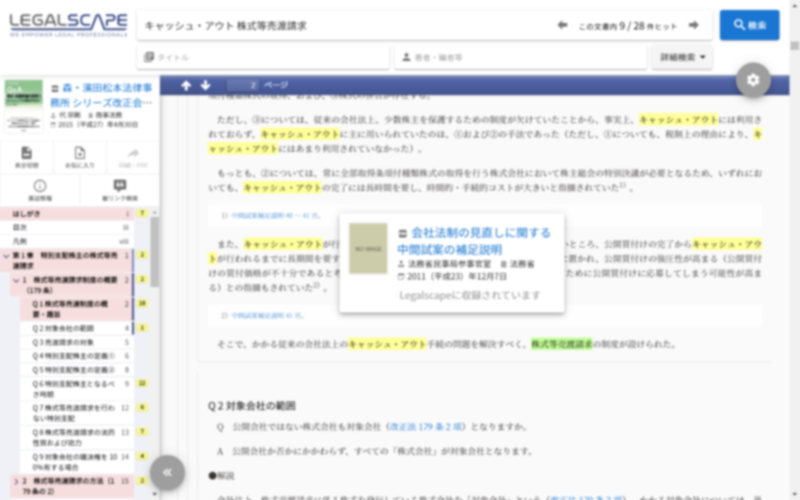The image size is (800, 500).
Task: Click the yellow hit badge beside Q6
Action: [x=142, y=383]
